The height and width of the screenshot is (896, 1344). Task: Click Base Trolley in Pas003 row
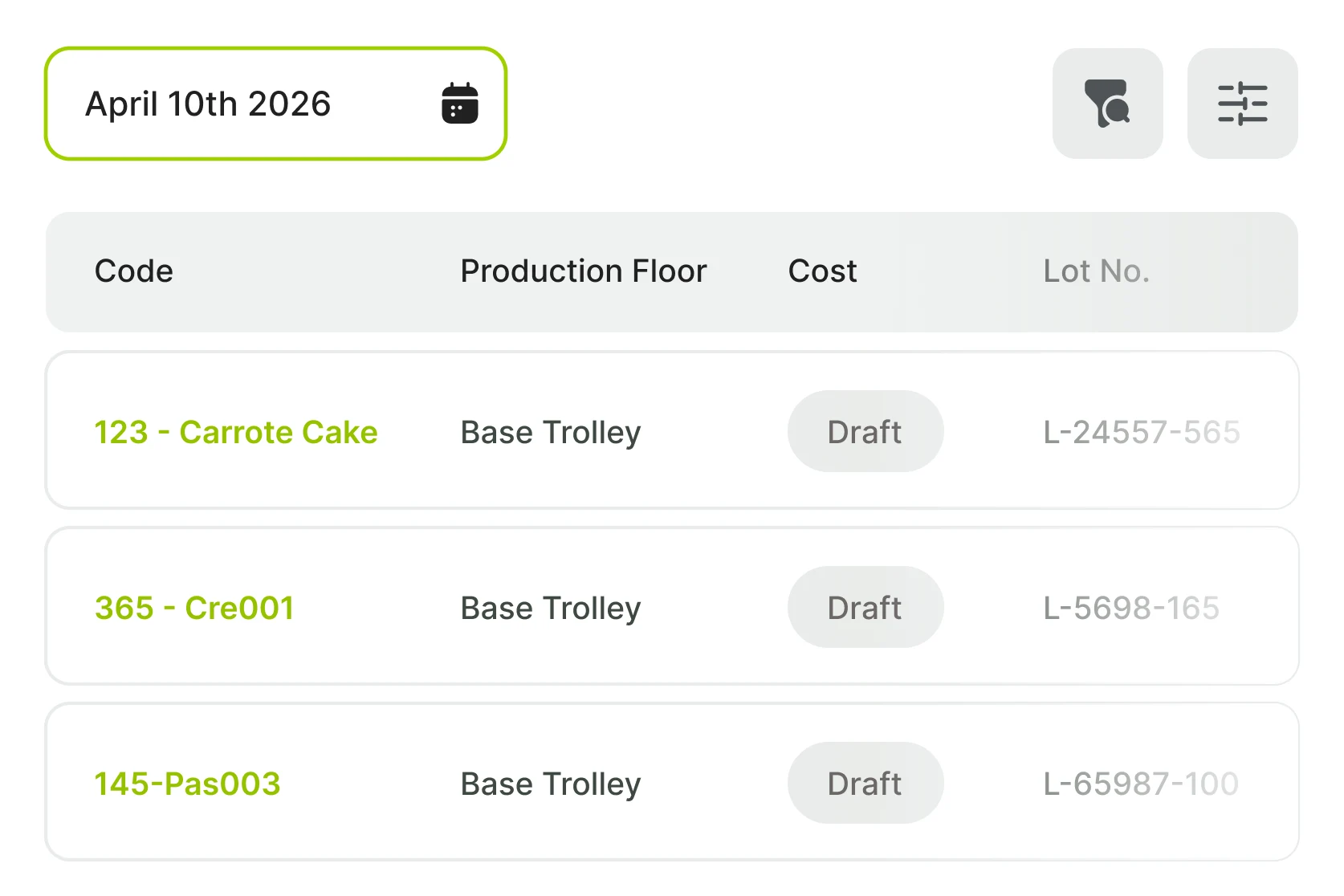coord(551,784)
